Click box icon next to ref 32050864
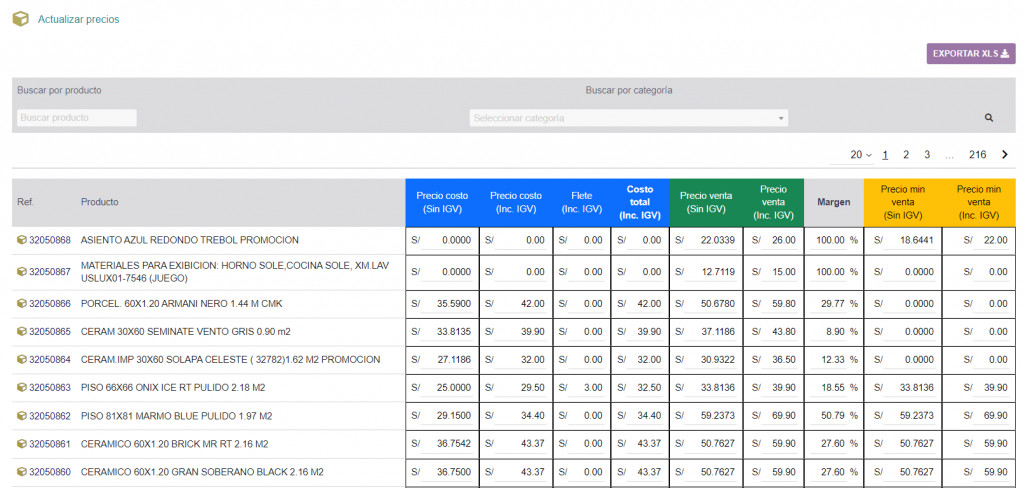Viewport: 1024px width, 488px height. click(x=21, y=360)
